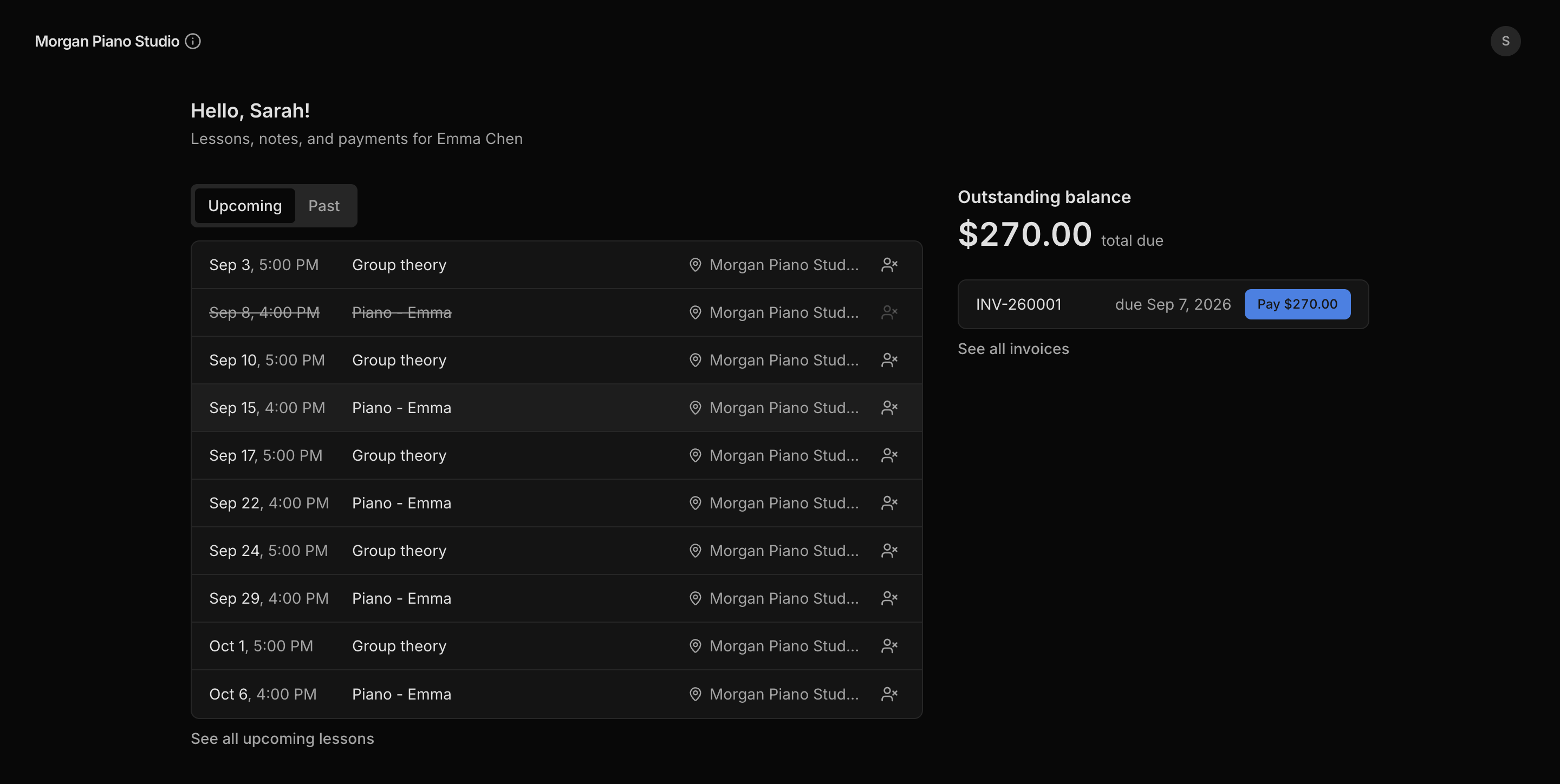Viewport: 1560px width, 784px height.
Task: Mark absence for Oct 1 Group theory
Action: click(889, 646)
